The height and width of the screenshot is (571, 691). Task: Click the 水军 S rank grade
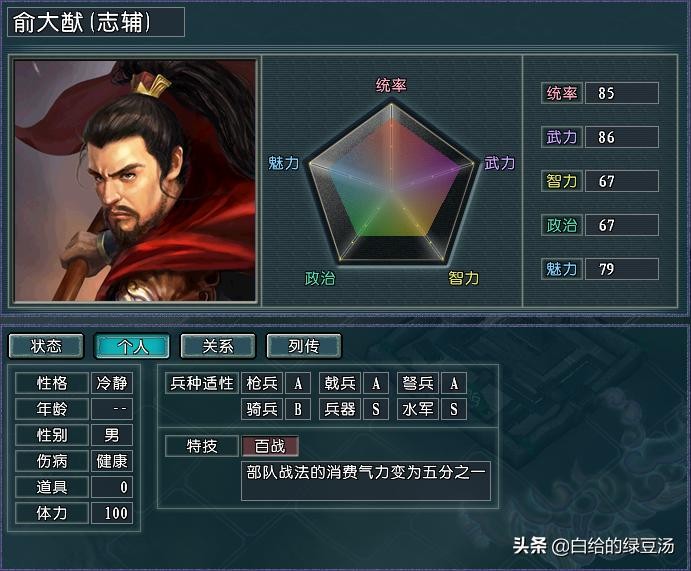point(454,409)
